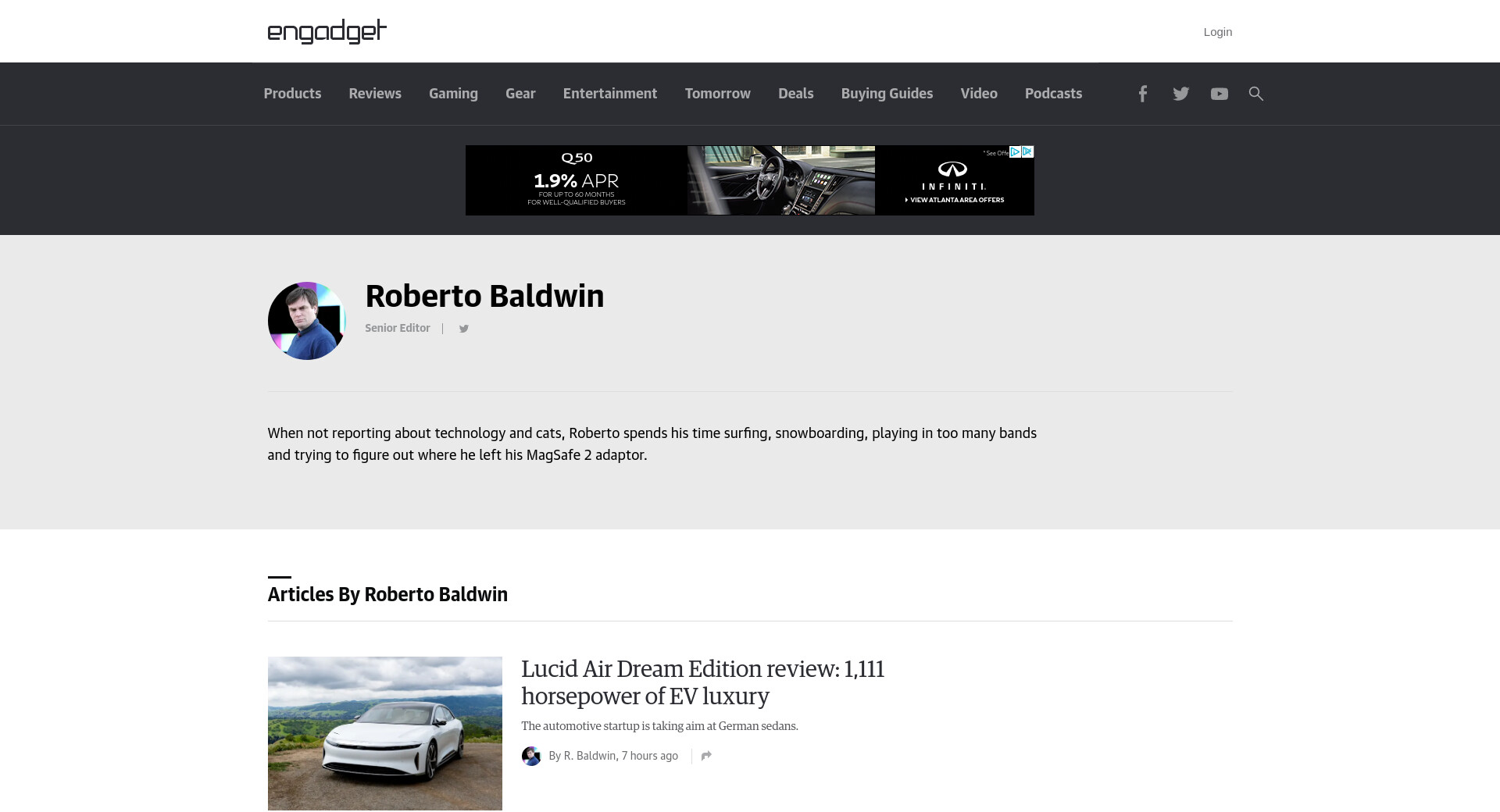Click the Infiniti Q50 banner ad
The image size is (1500, 812).
[749, 180]
